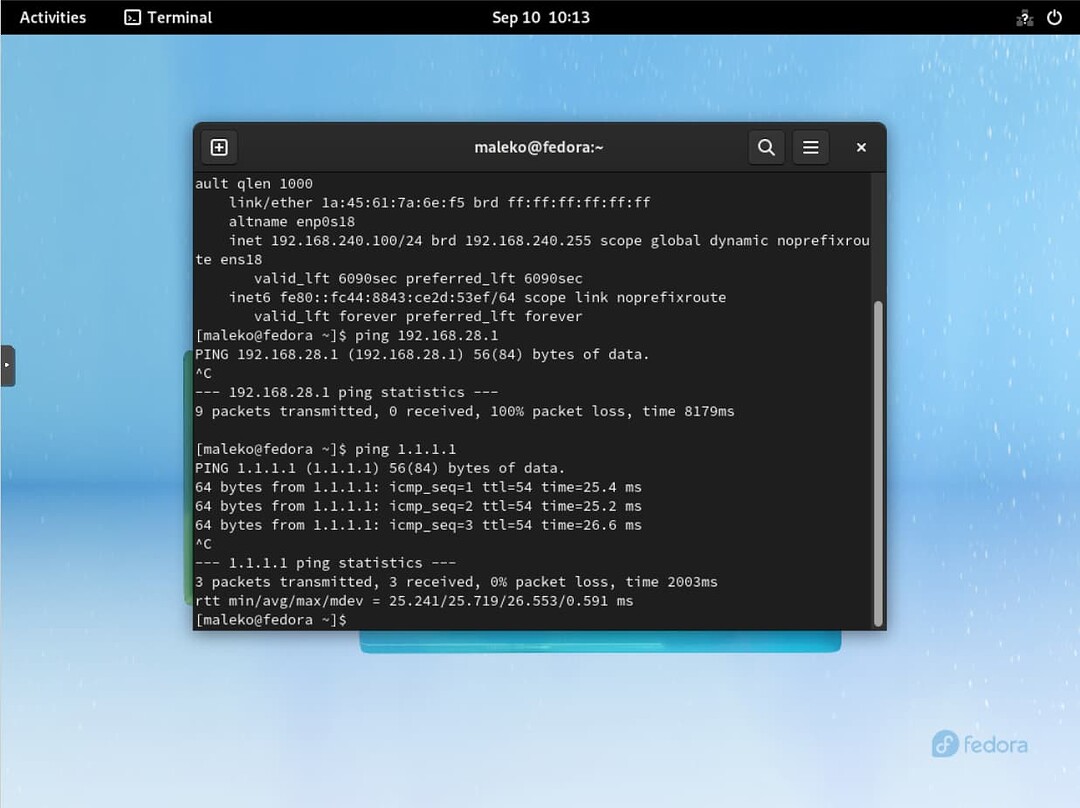
Task: Click the maleko@fedora:~ window title
Action: point(539,147)
